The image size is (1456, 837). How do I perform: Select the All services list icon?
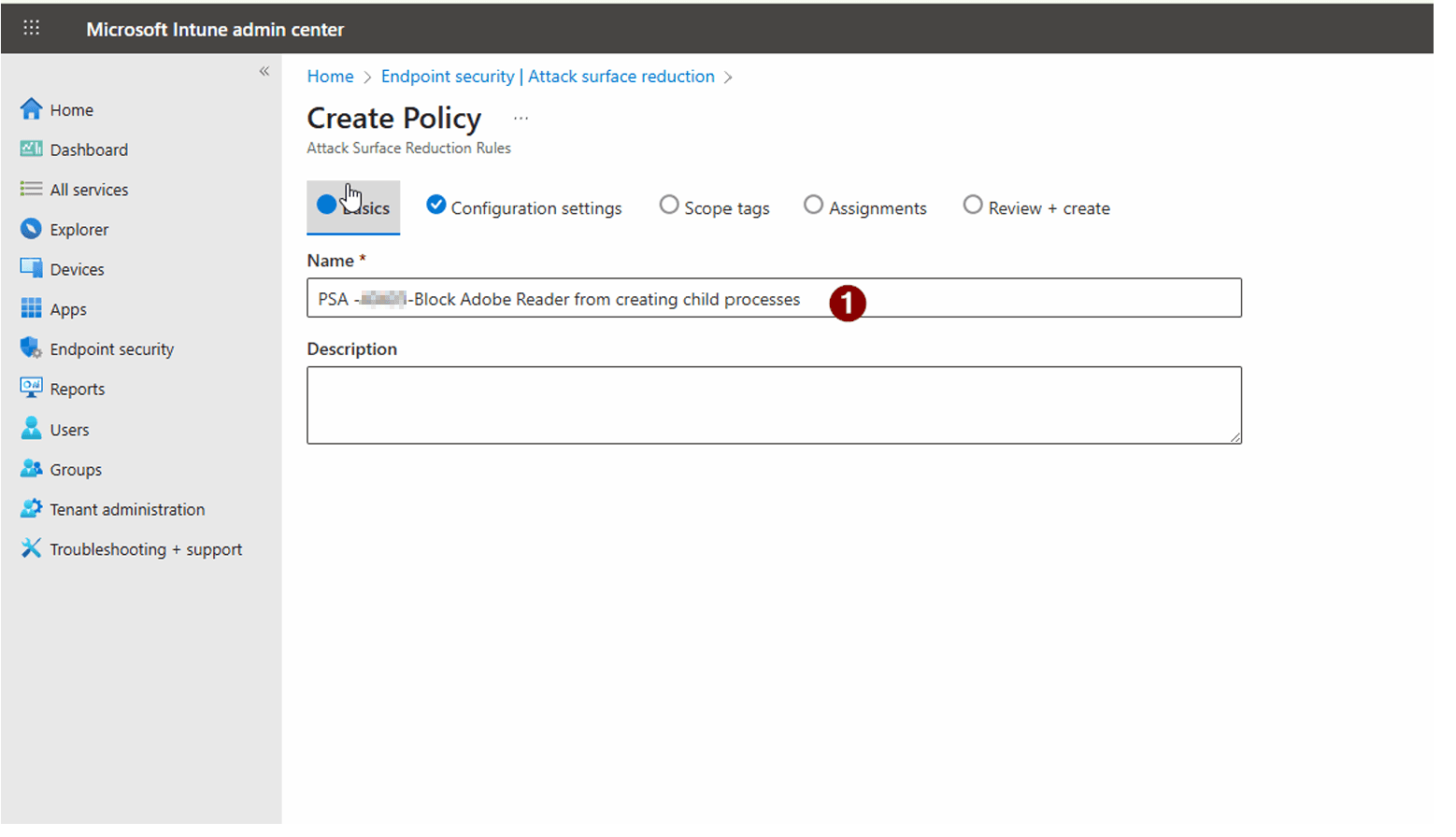coord(31,189)
